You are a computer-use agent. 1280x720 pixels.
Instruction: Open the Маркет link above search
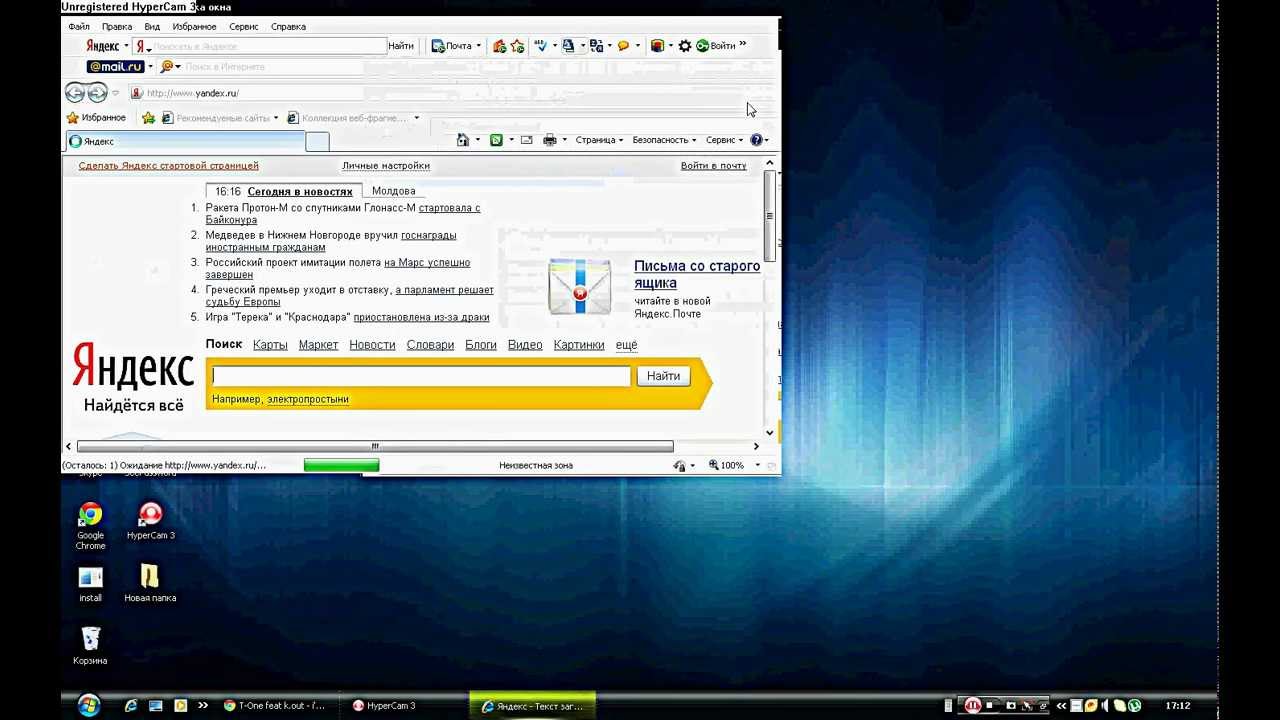(318, 345)
